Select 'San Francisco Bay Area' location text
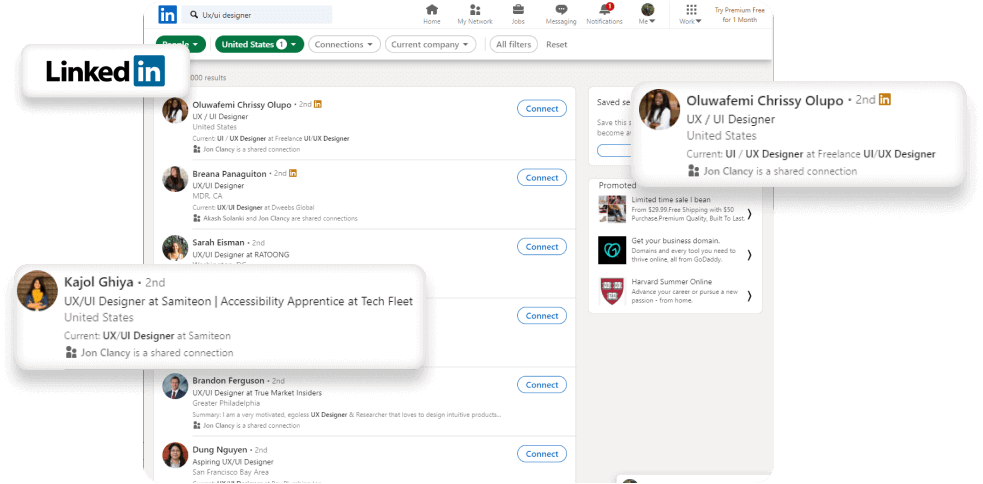Screen dimensions: 983x484 (231, 472)
